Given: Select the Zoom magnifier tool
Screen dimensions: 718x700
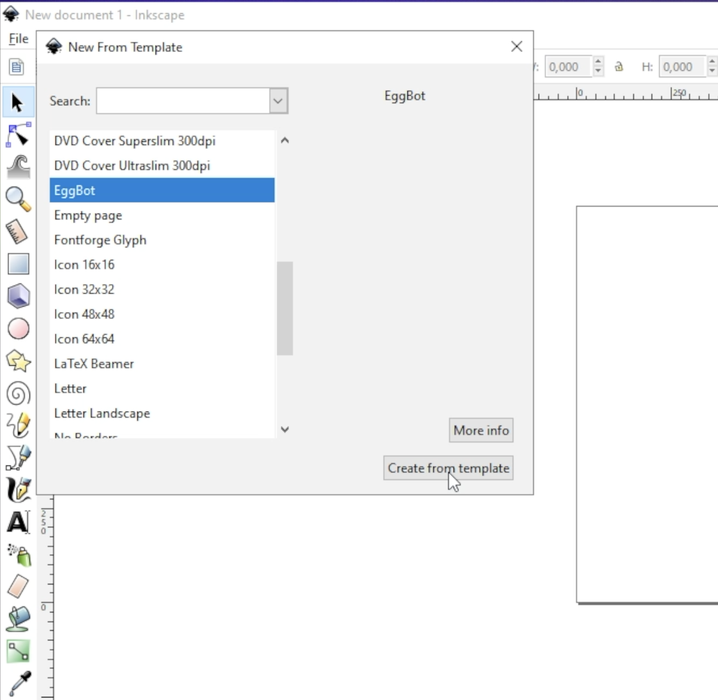Looking at the screenshot, I should 18,199.
